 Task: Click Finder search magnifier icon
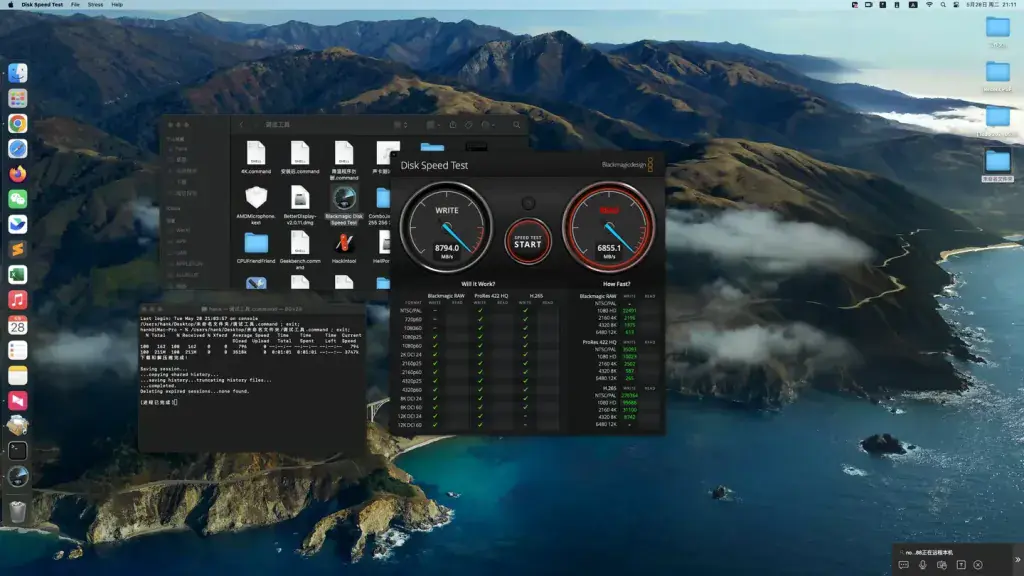(x=517, y=125)
